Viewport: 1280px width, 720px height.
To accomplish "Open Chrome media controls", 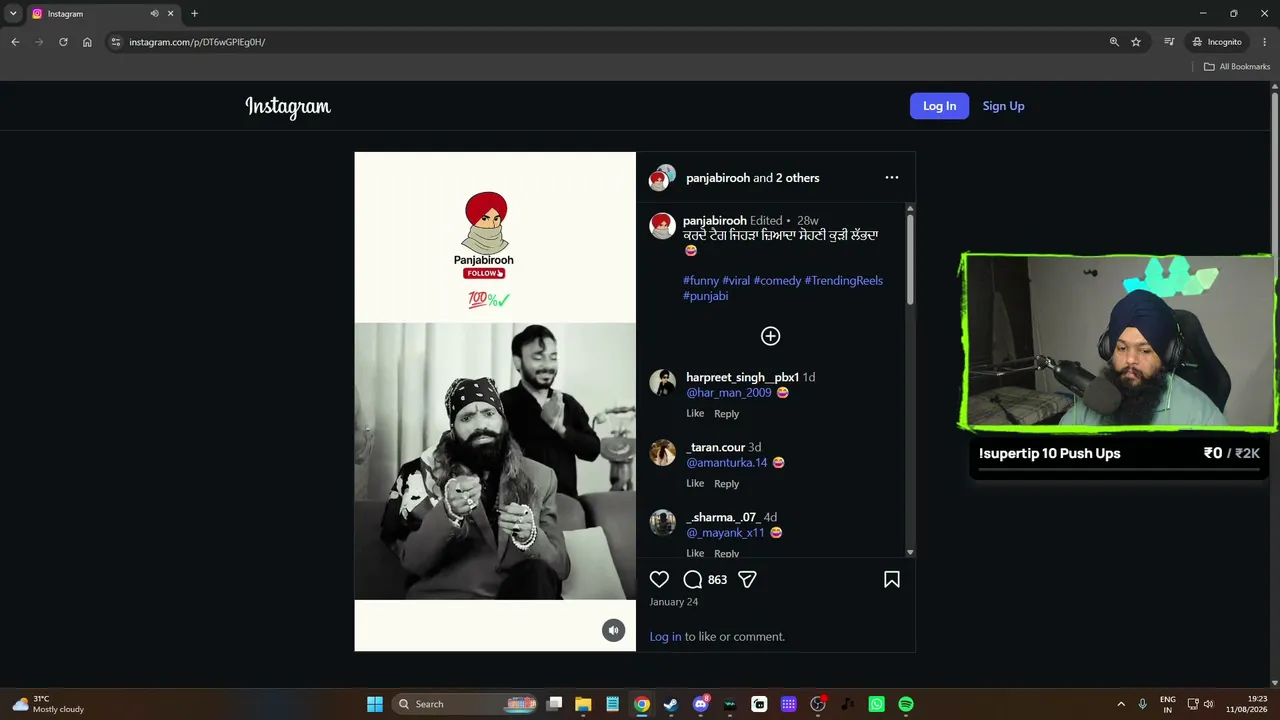I will pos(1169,42).
